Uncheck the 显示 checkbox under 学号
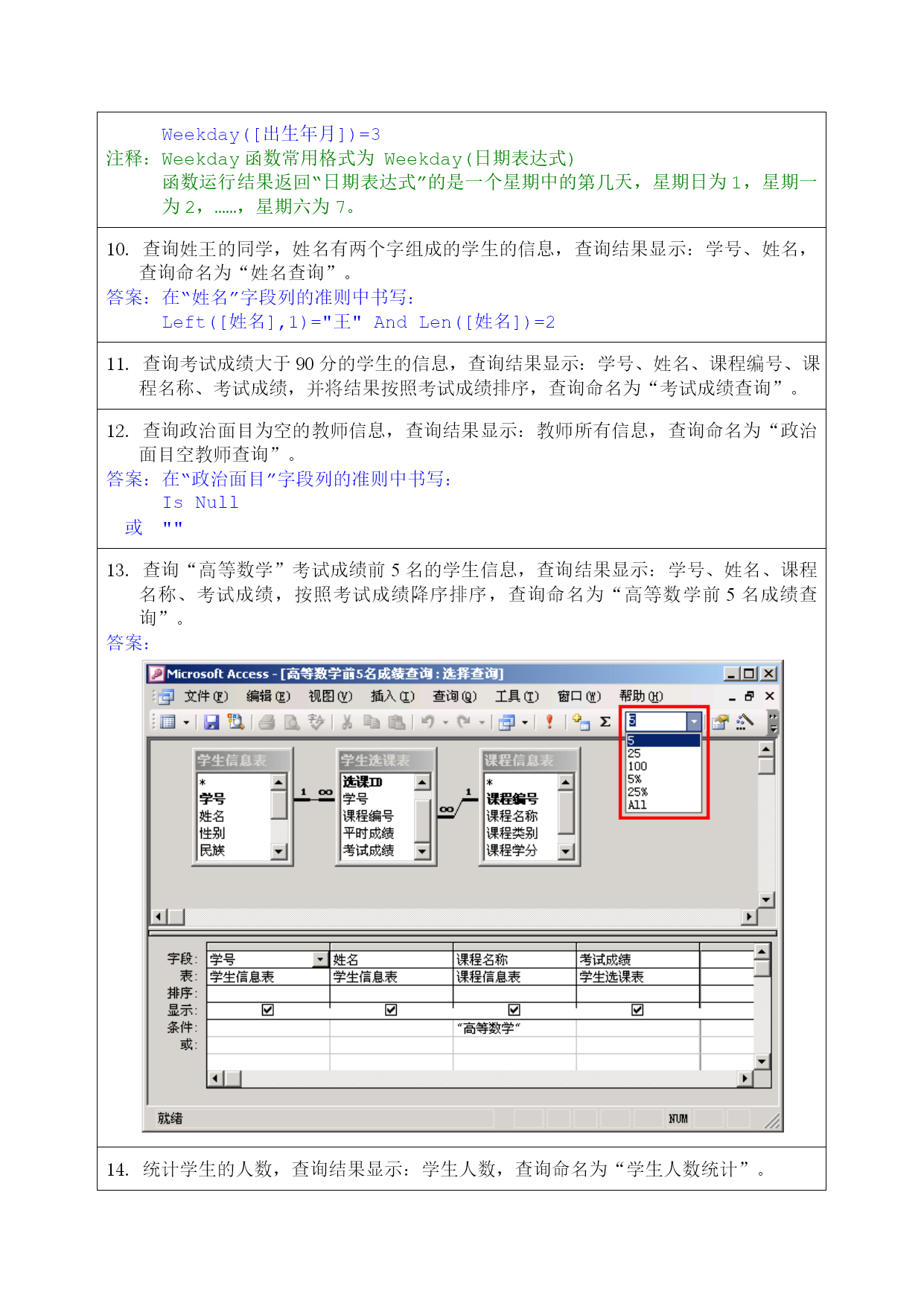The image size is (924, 1306). (268, 1010)
